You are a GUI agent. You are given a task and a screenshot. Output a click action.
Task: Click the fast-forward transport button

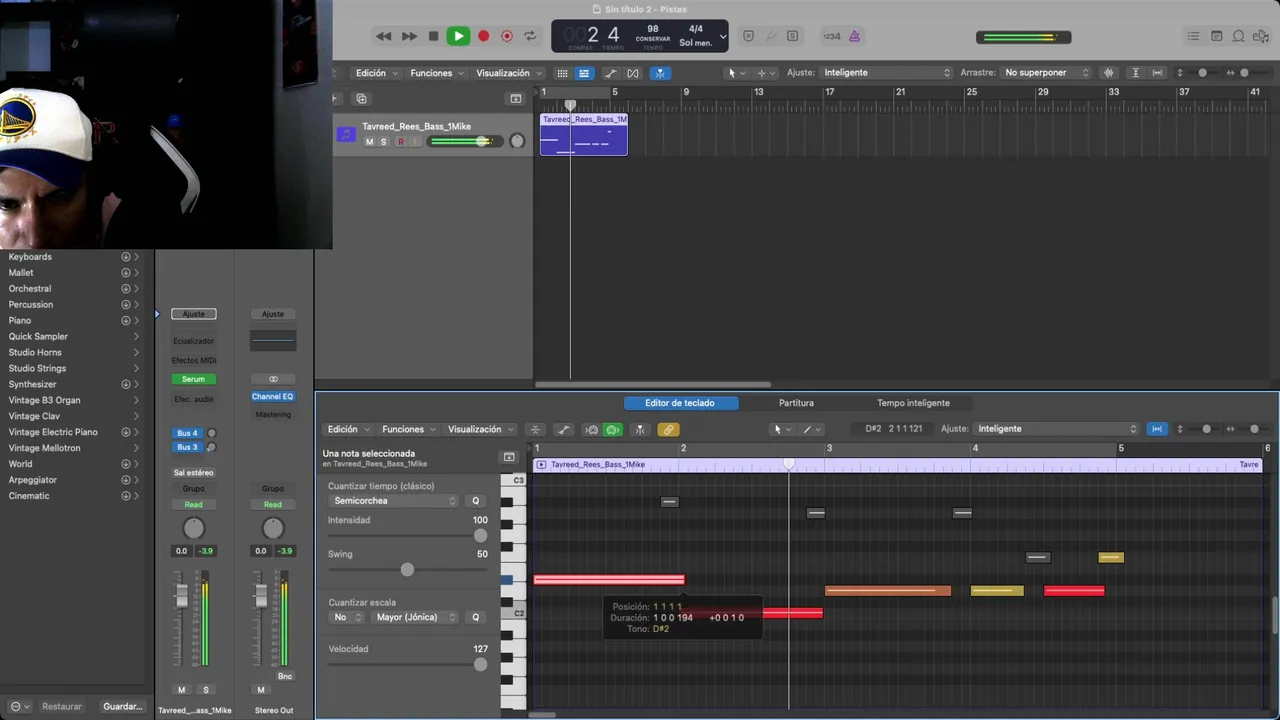tap(409, 36)
